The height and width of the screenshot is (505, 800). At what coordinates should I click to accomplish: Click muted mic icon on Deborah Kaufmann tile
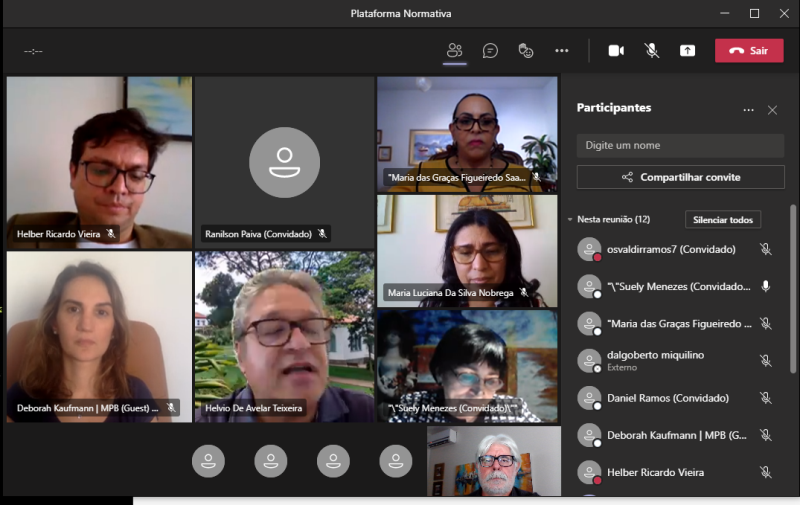pyautogui.click(x=171, y=408)
